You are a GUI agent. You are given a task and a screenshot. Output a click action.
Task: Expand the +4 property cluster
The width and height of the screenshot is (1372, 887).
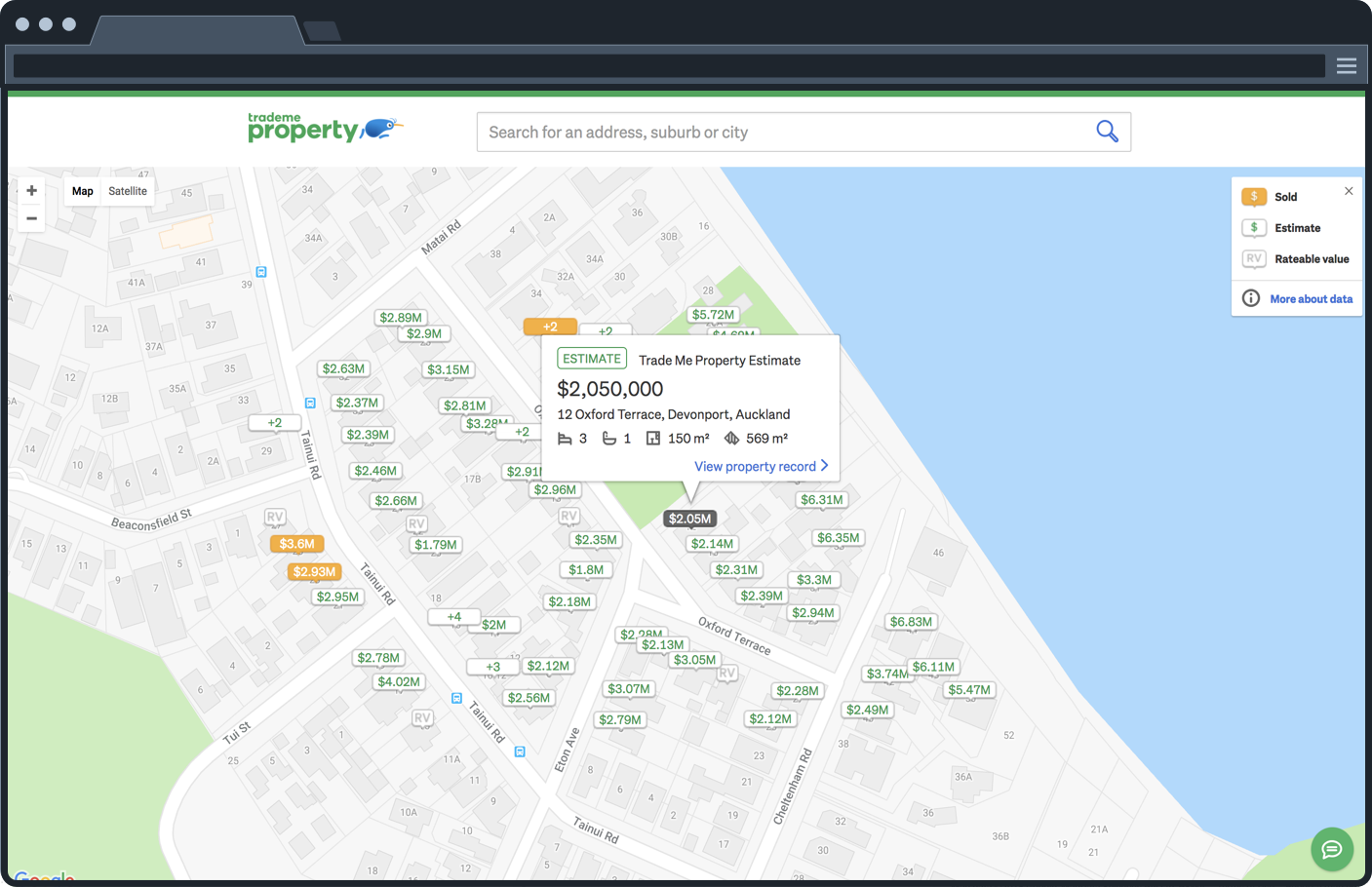(x=453, y=616)
